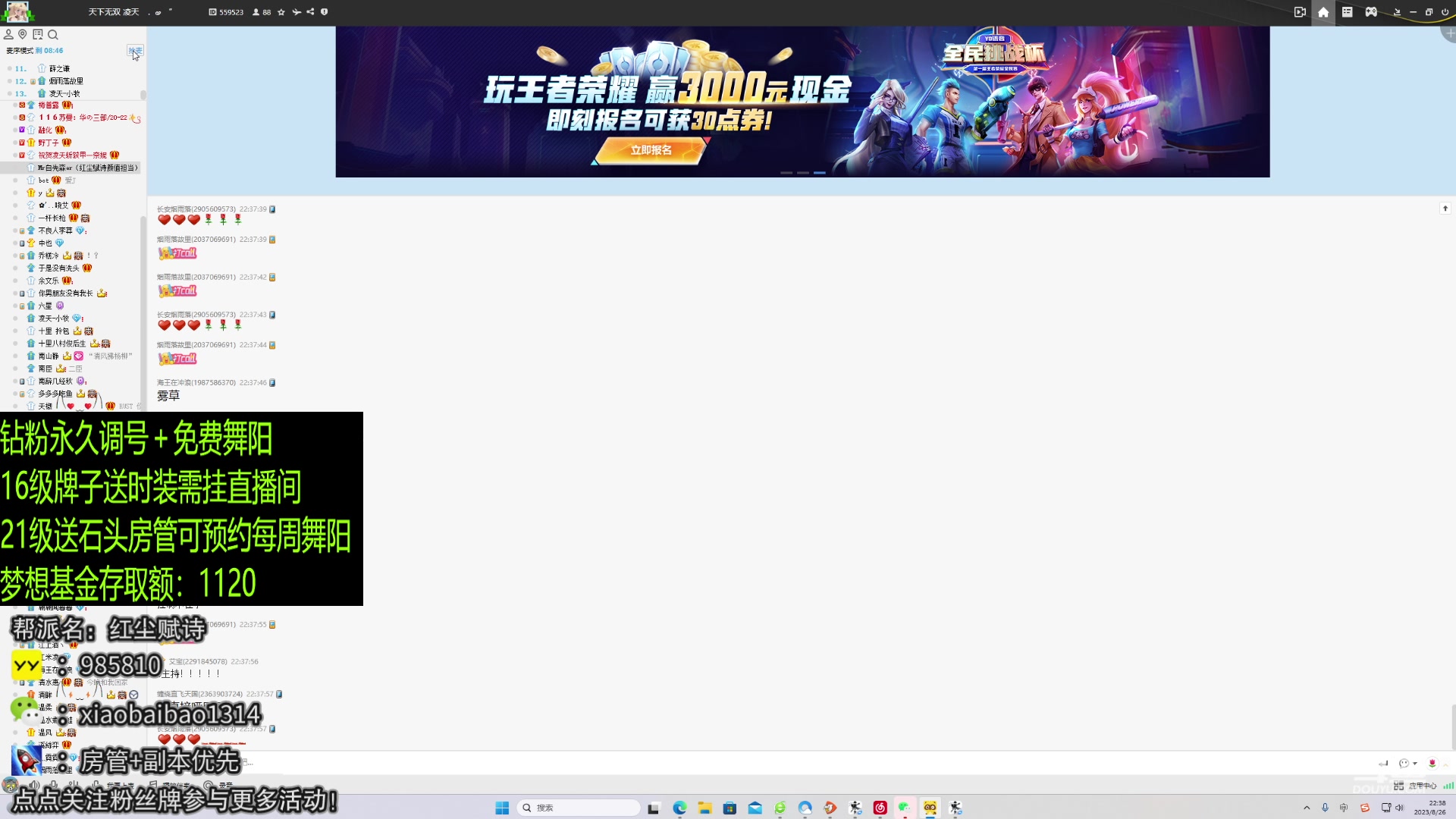Click the round plus button at top right

pos(1449,33)
